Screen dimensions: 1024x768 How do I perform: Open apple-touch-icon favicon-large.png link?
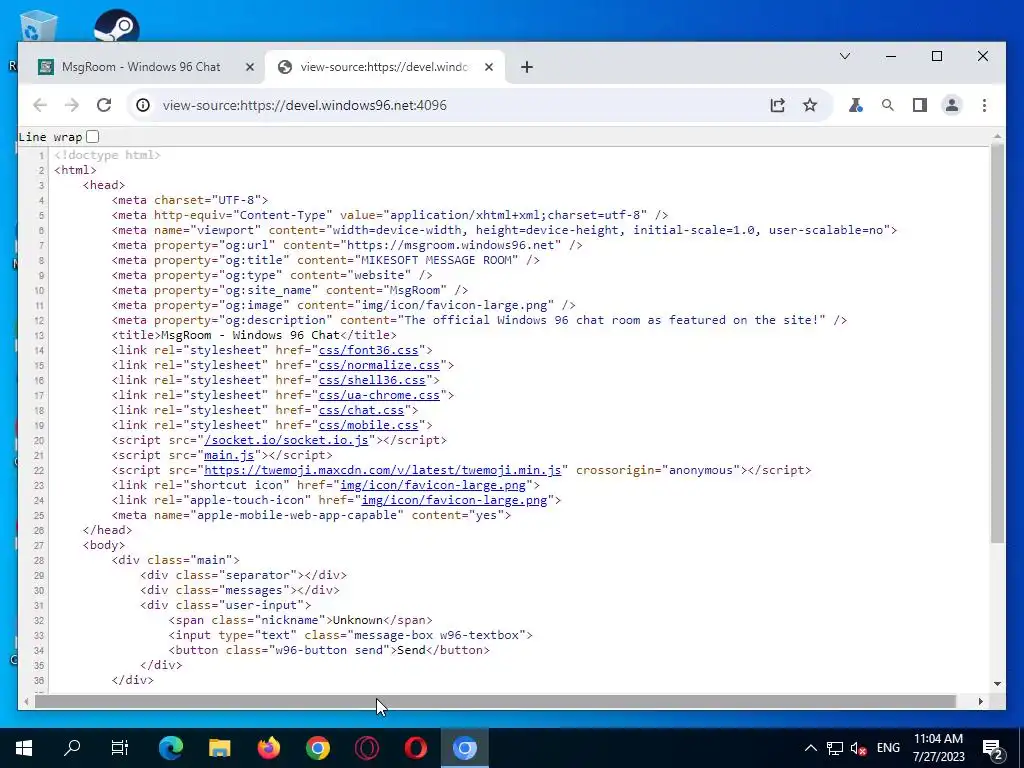point(454,500)
